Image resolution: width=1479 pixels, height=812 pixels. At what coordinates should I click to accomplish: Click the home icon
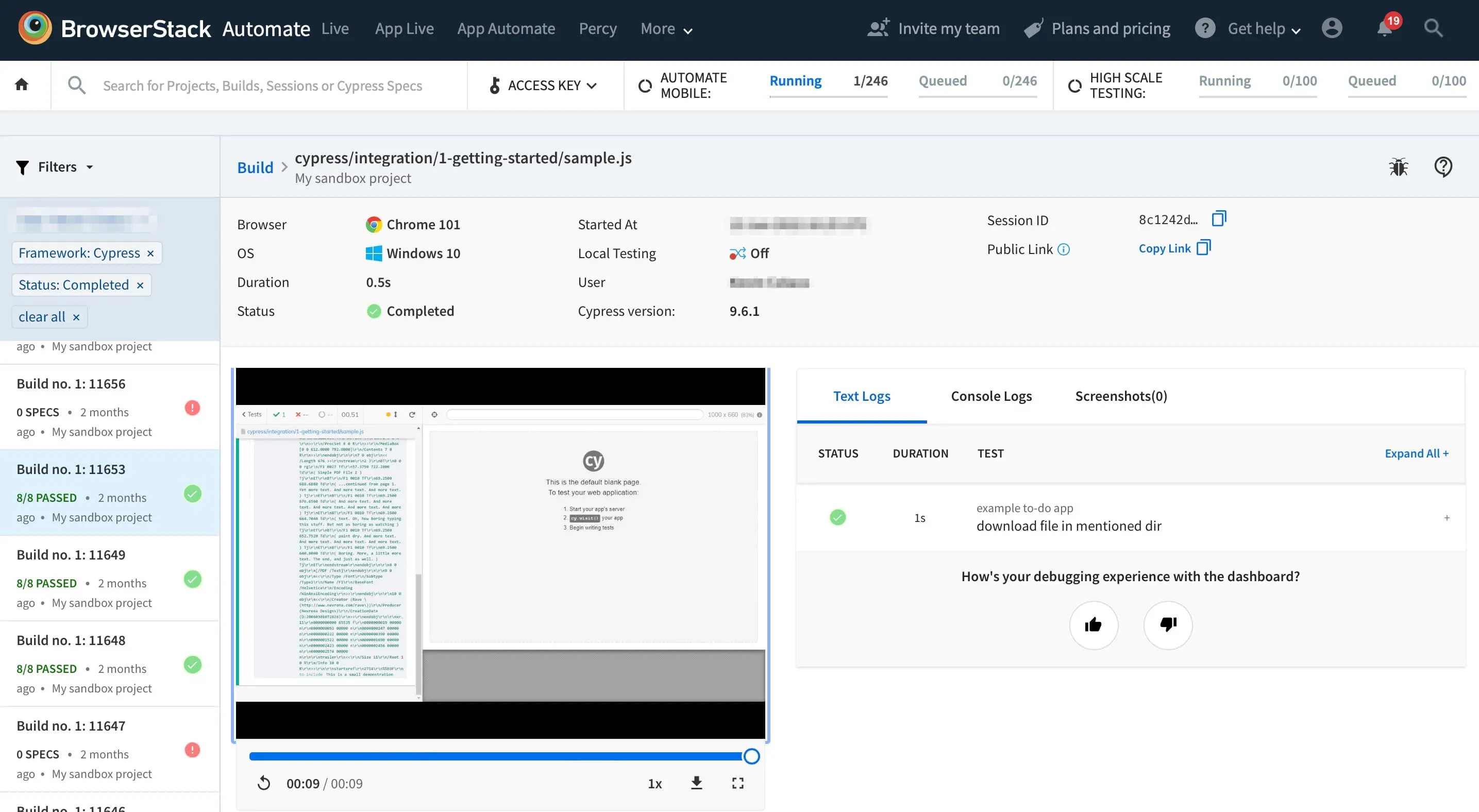[22, 85]
